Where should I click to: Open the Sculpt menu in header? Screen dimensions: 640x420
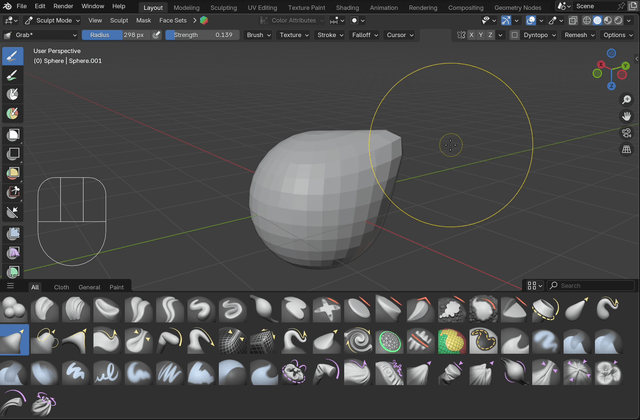[x=119, y=20]
